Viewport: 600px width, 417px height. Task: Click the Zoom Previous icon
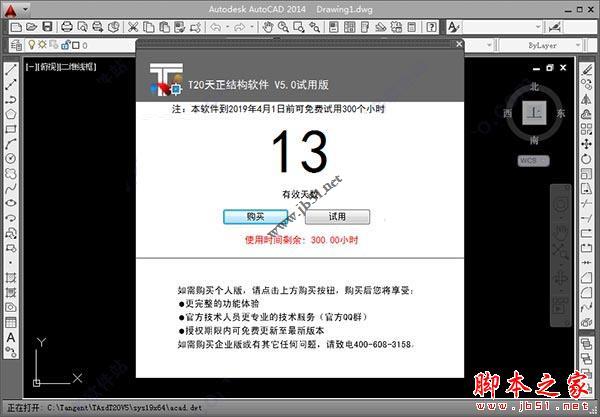315,27
